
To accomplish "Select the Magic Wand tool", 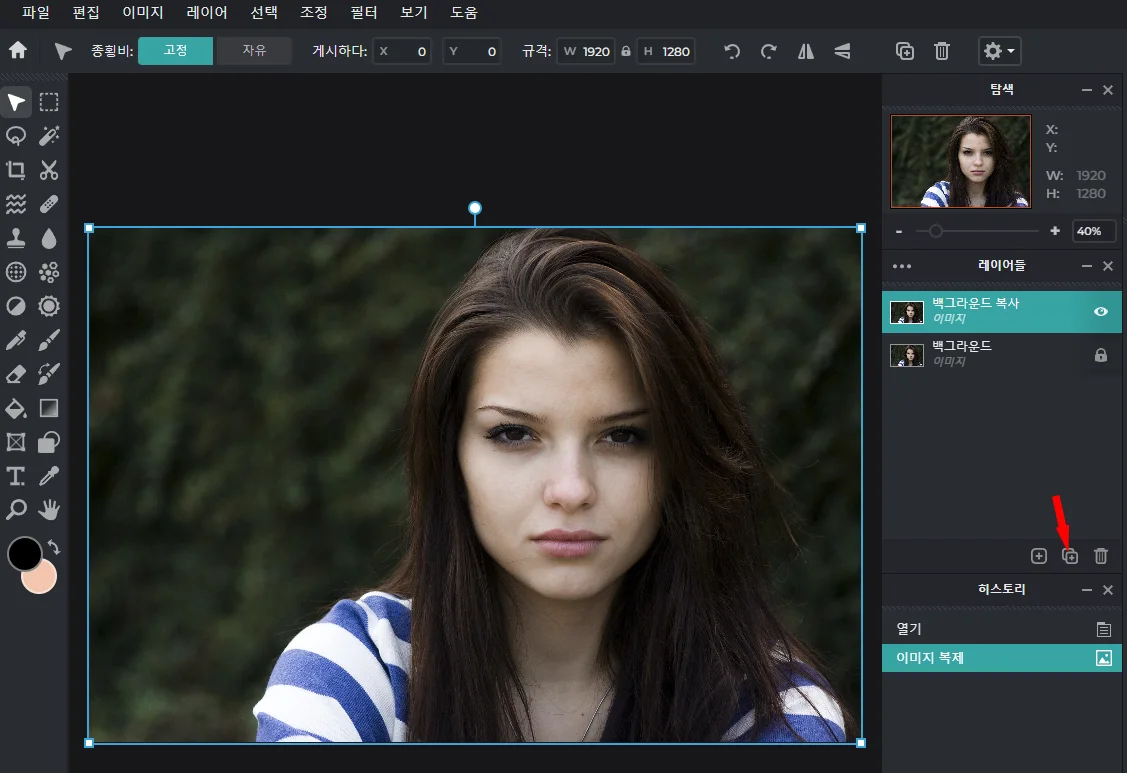I will [49, 136].
